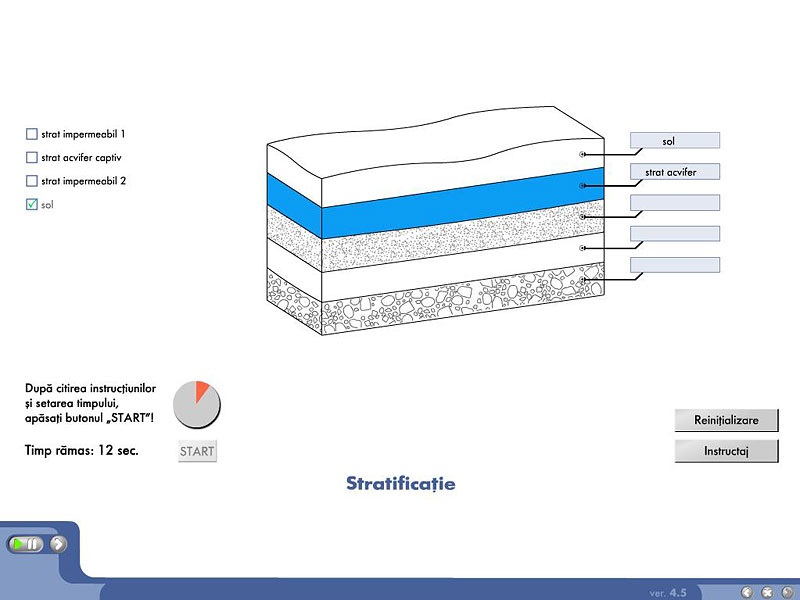Go to previous page using bottom-right arrow
Viewport: 800px width, 600px height.
[x=746, y=592]
